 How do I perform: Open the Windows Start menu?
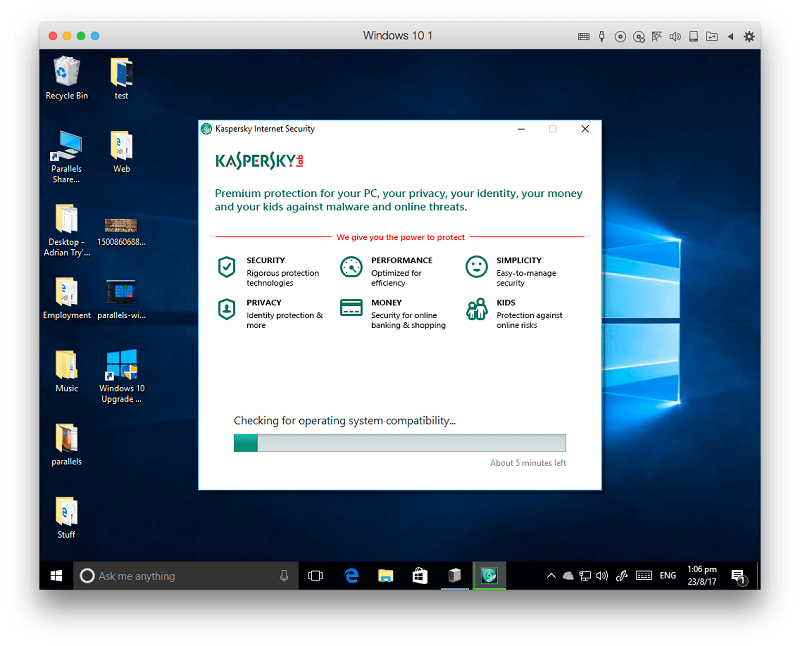pos(56,576)
